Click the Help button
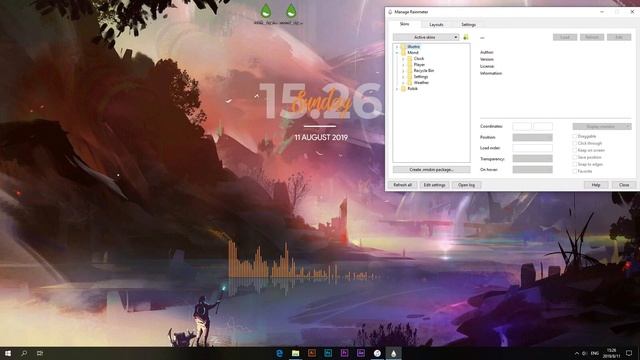Image resolution: width=640 pixels, height=360 pixels. tap(596, 185)
